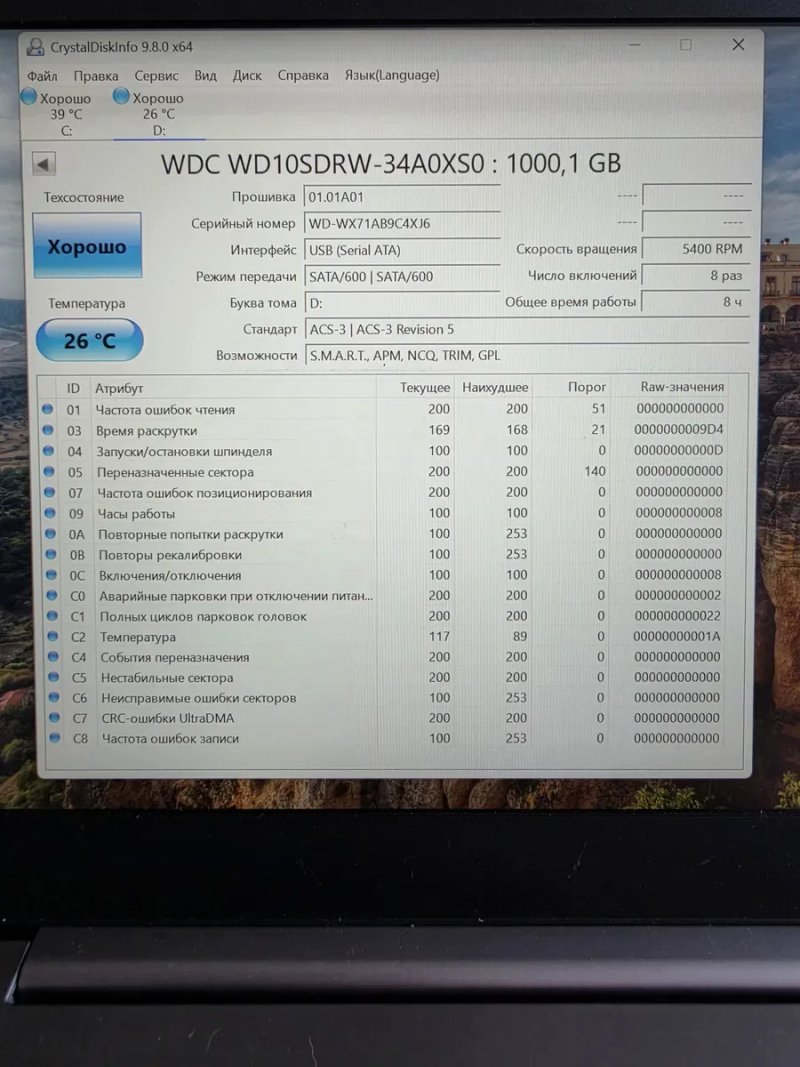
Task: Click the serial number field WD-WX71AB9C4XJ6
Action: coord(402,223)
